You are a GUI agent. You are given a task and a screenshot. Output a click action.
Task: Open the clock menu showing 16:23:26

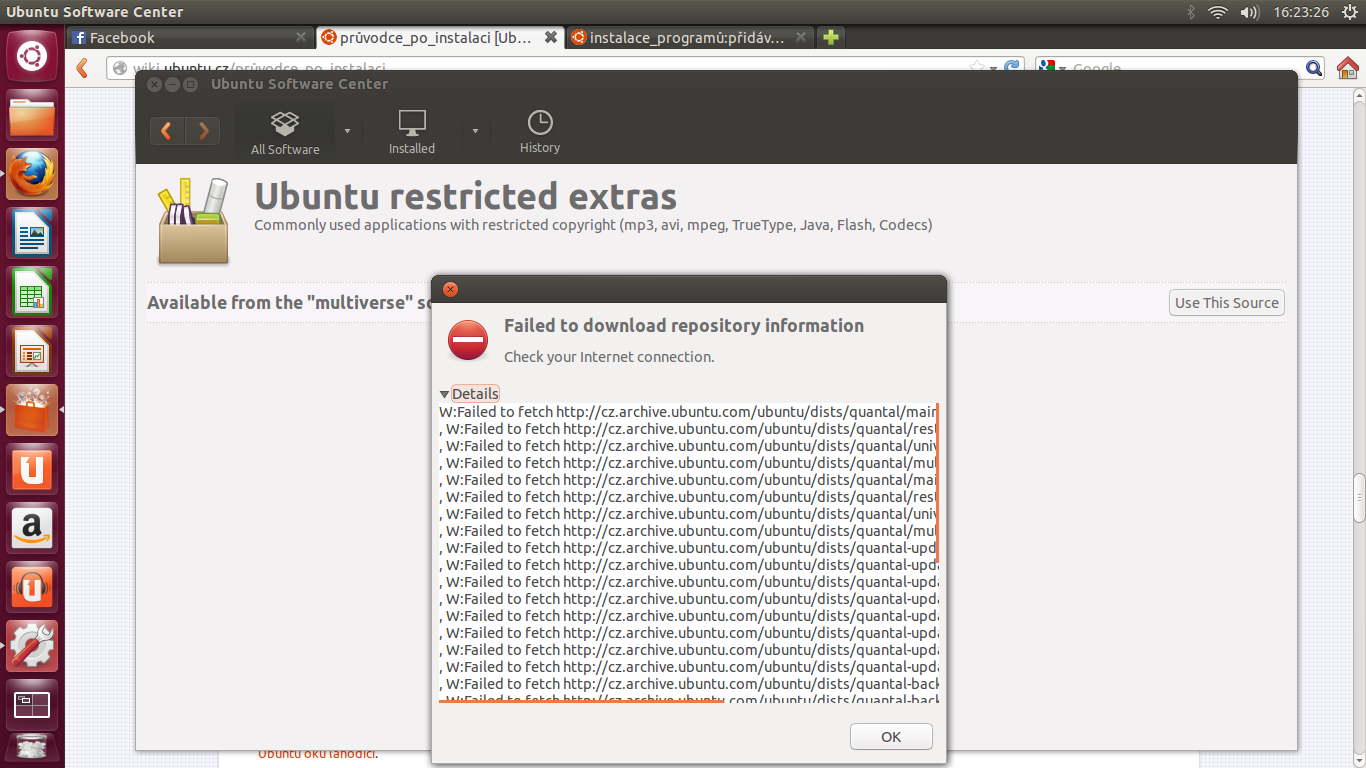click(1301, 12)
